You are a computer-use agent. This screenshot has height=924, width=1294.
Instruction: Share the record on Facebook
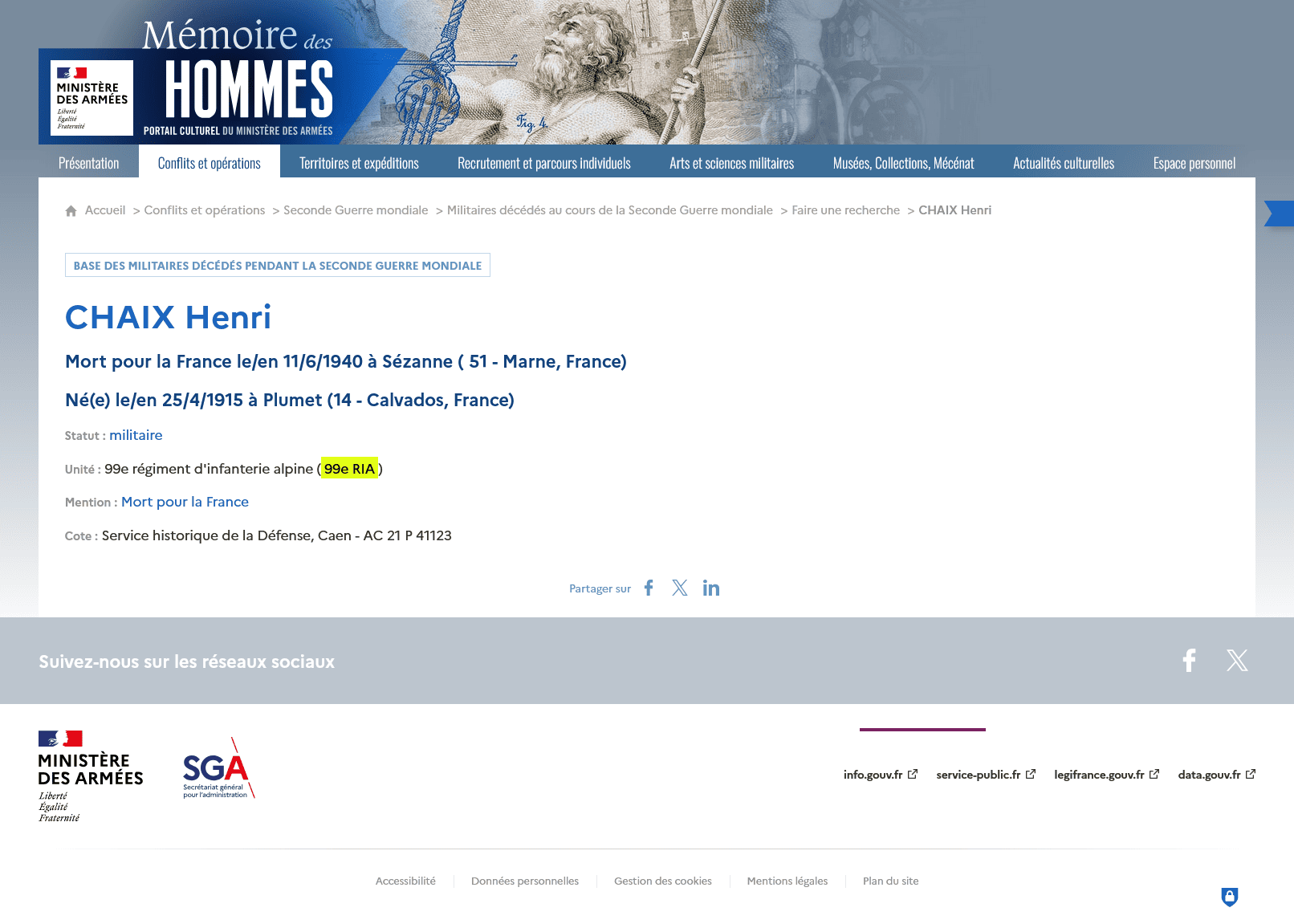point(649,588)
